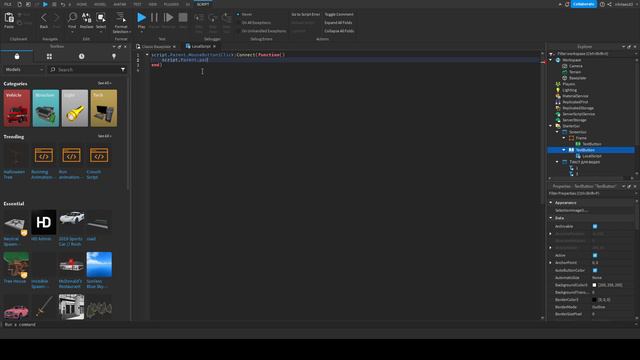Collapse the Data properties section
This screenshot has width=640, height=360.
(551, 218)
